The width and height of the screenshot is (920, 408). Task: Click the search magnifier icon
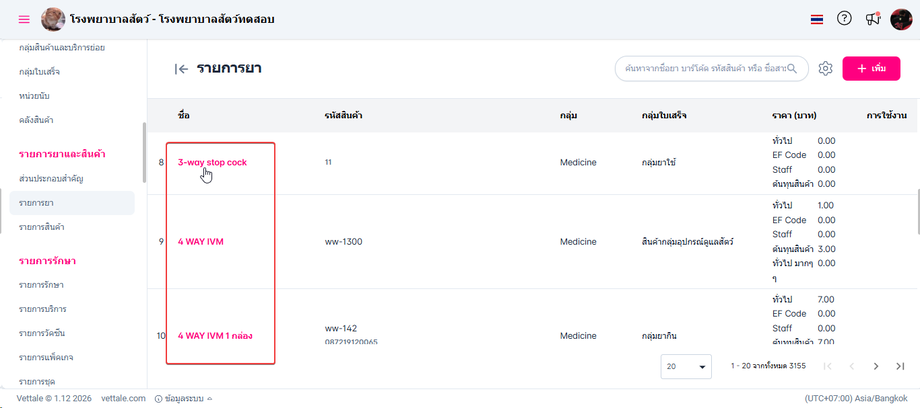coord(792,68)
